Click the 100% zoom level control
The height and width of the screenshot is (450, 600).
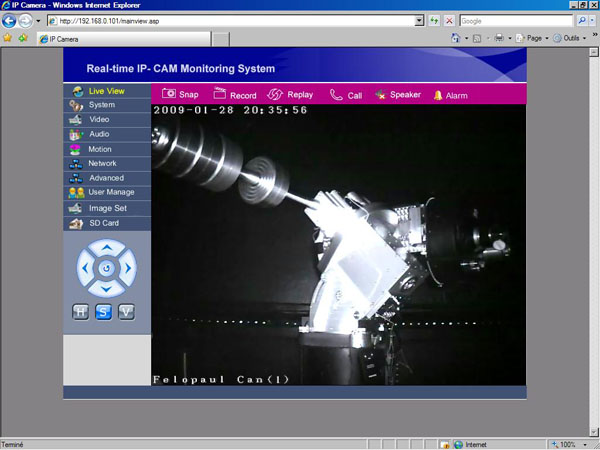click(x=567, y=444)
